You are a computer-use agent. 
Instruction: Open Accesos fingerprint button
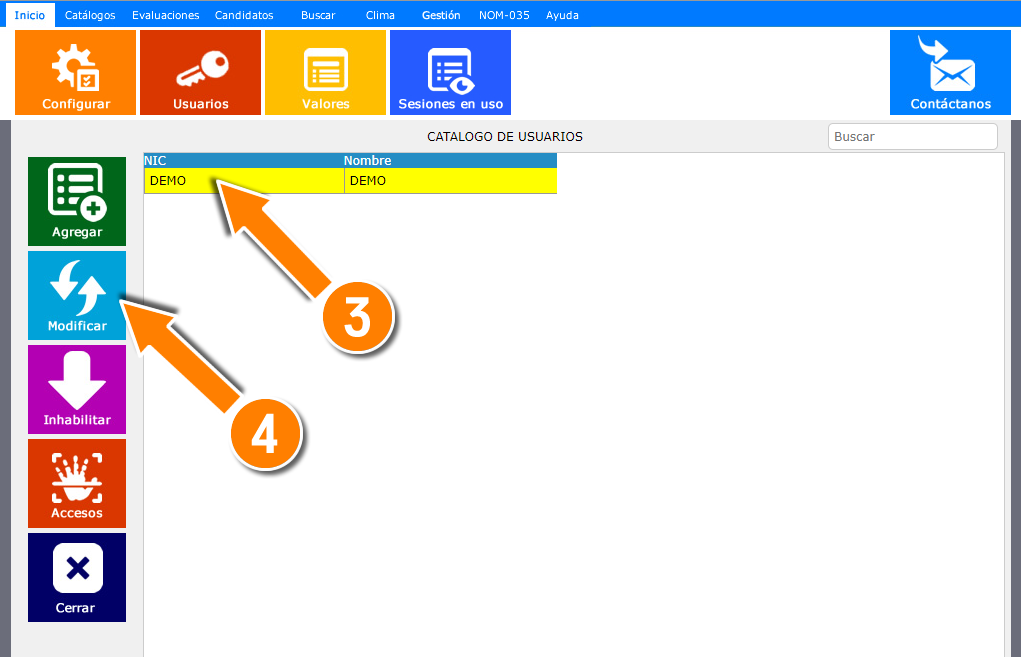tap(77, 483)
